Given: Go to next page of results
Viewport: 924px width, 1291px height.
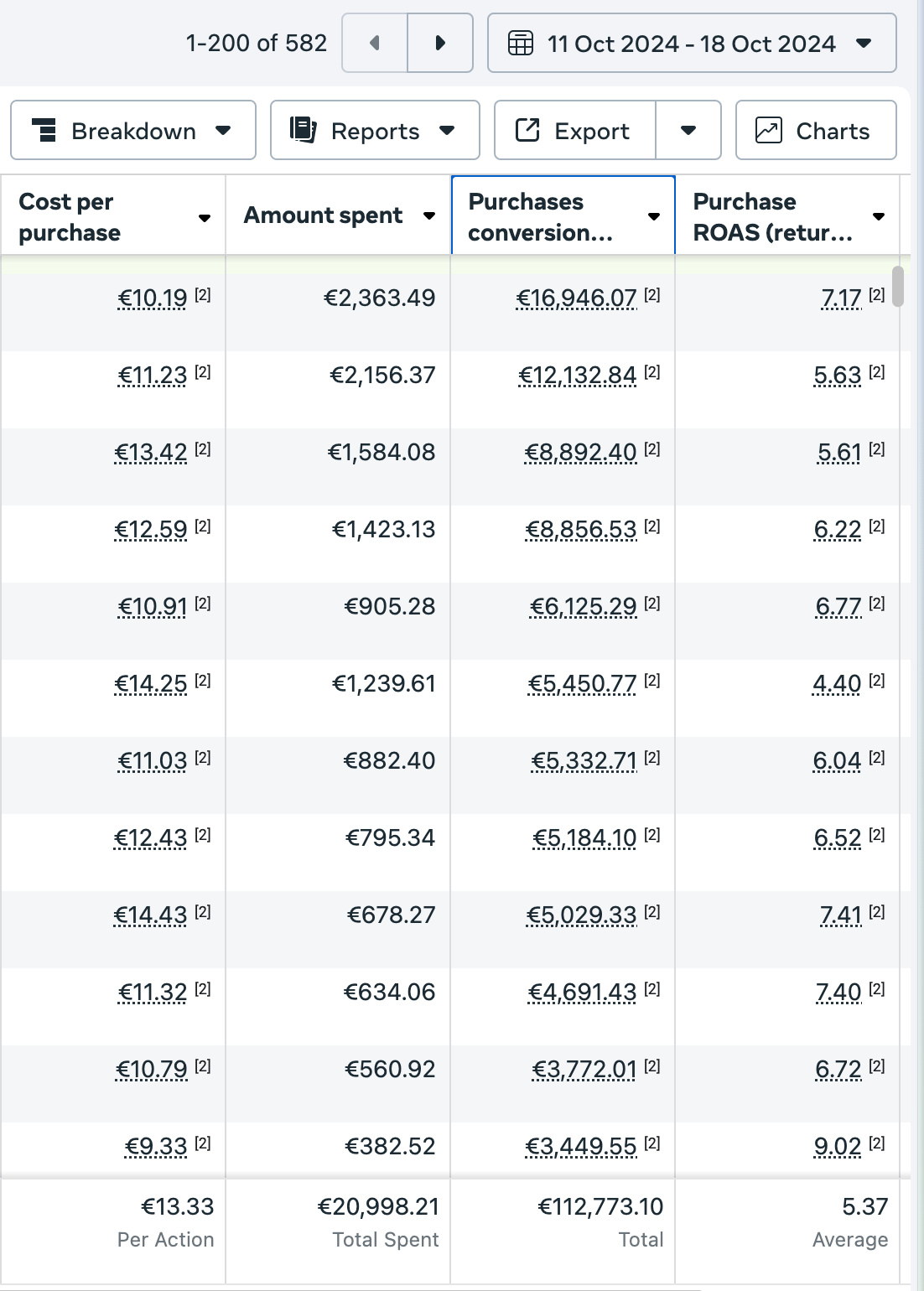Looking at the screenshot, I should pos(440,43).
